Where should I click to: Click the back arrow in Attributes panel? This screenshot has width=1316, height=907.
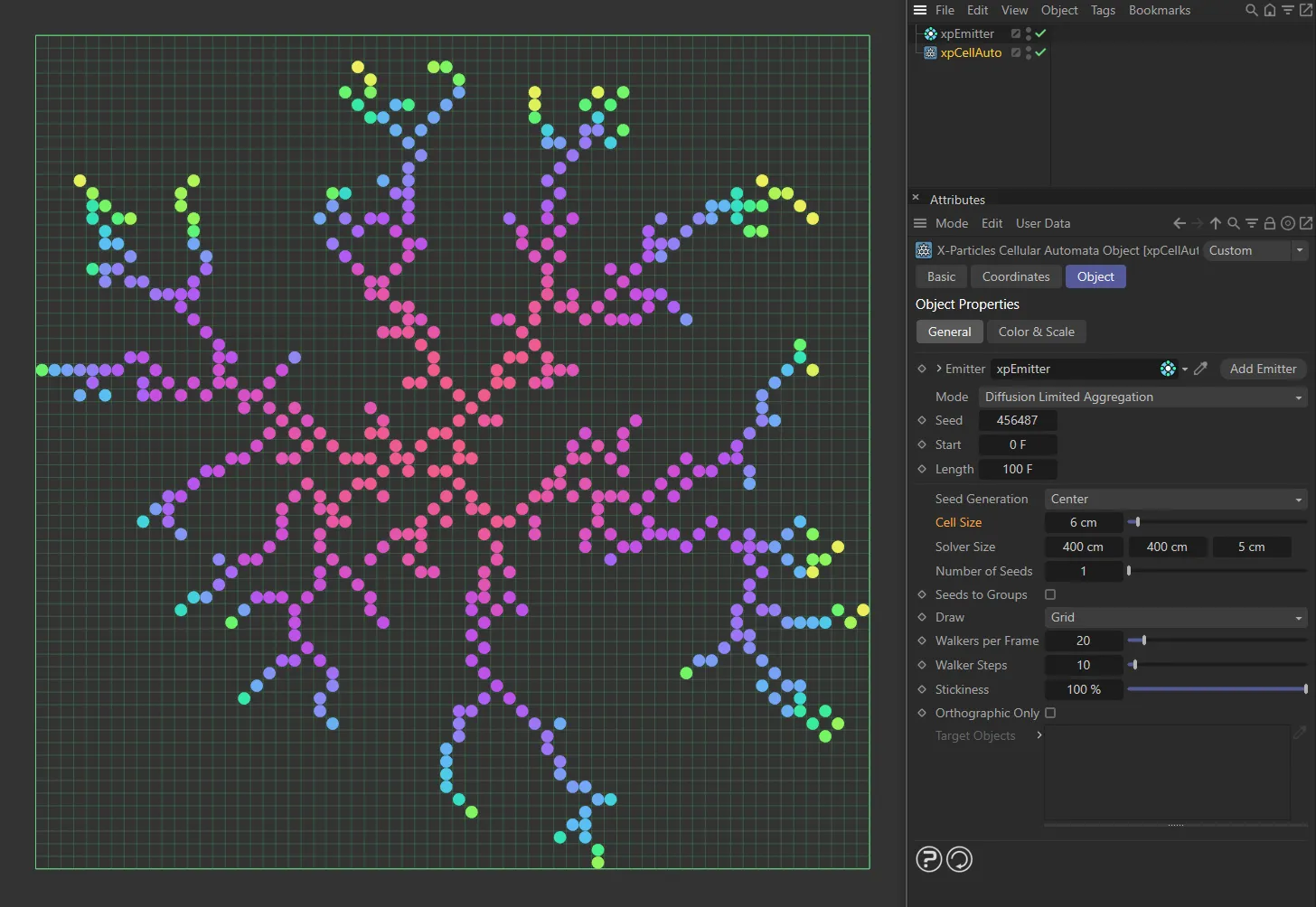pyautogui.click(x=1179, y=223)
